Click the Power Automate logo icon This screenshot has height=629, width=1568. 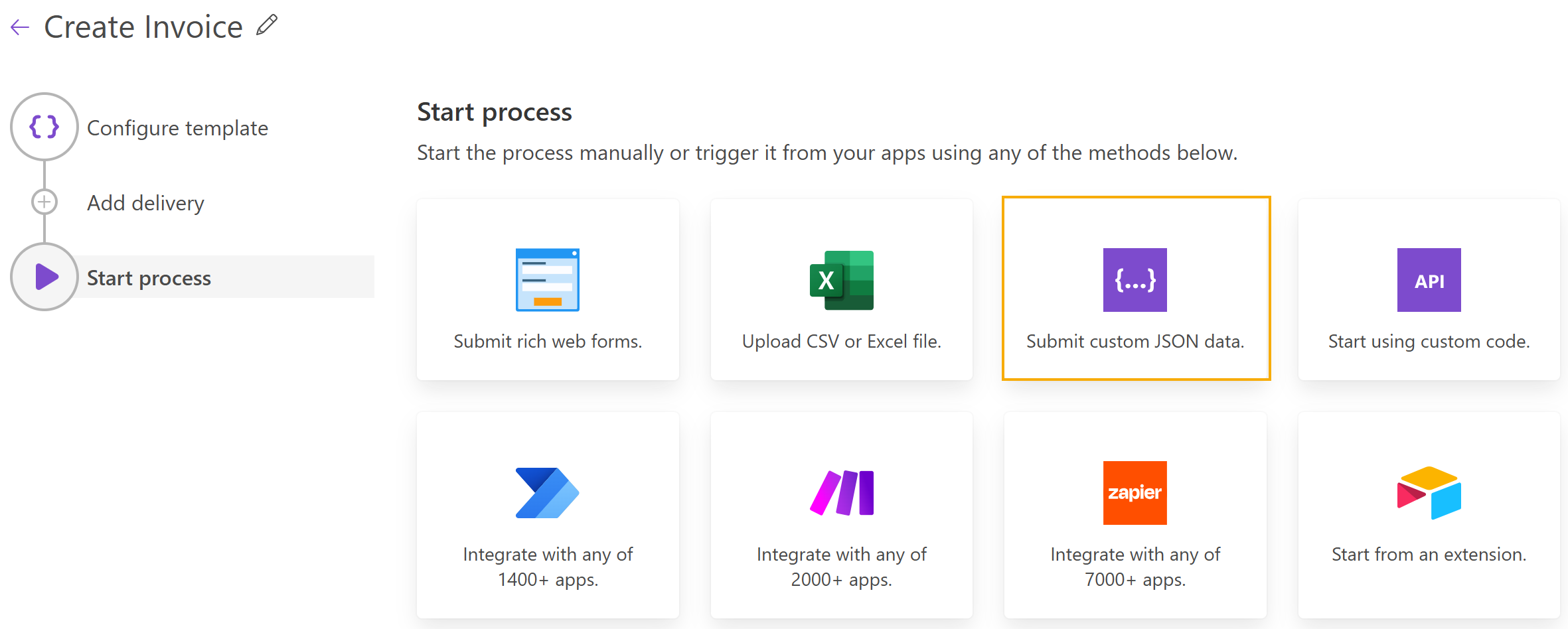(x=548, y=493)
